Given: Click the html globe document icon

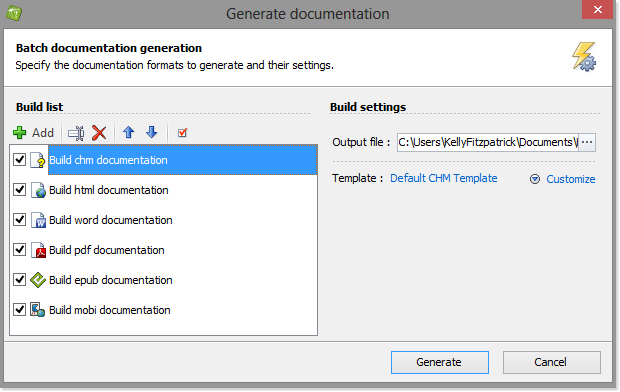Looking at the screenshot, I should pyautogui.click(x=38, y=190).
